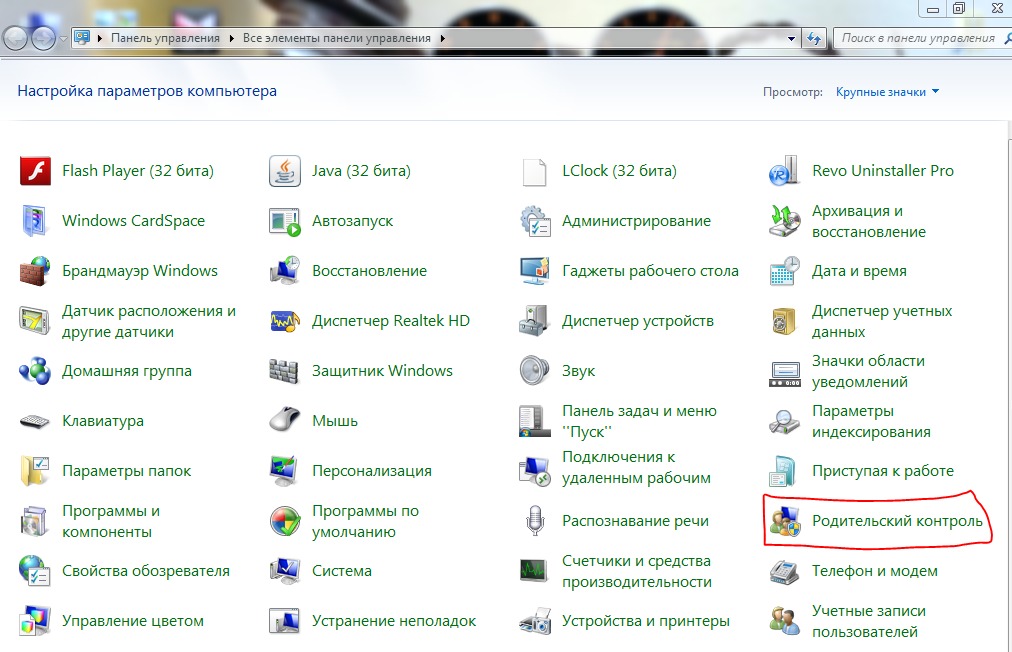The image size is (1012, 652).
Task: Click the control panel search field
Action: (x=922, y=39)
